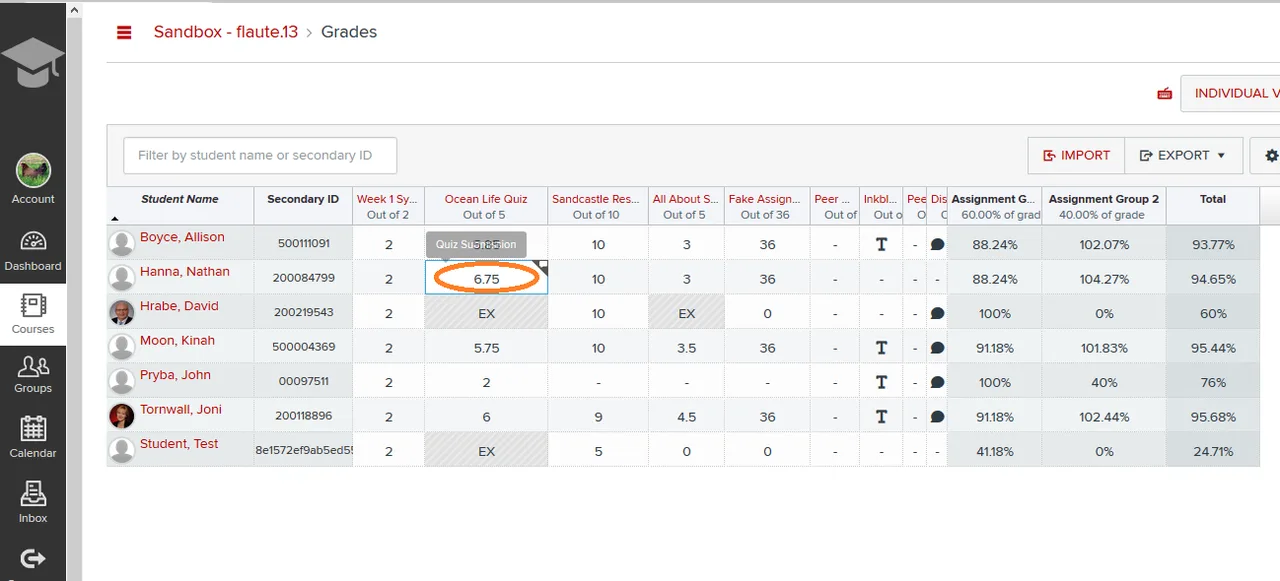This screenshot has width=1280, height=581.
Task: Open the Export dropdown
Action: (1184, 156)
